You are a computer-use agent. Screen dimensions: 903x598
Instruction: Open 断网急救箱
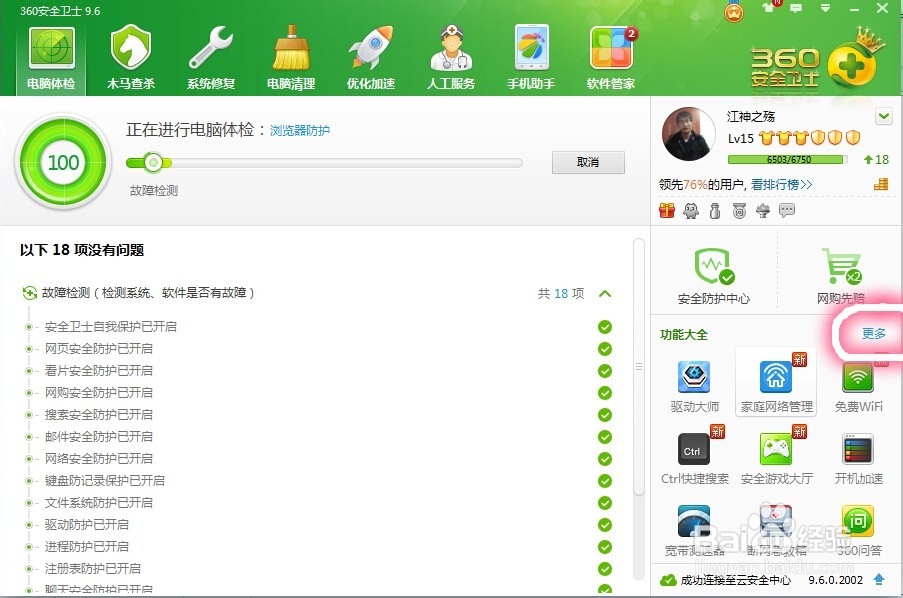(x=776, y=530)
